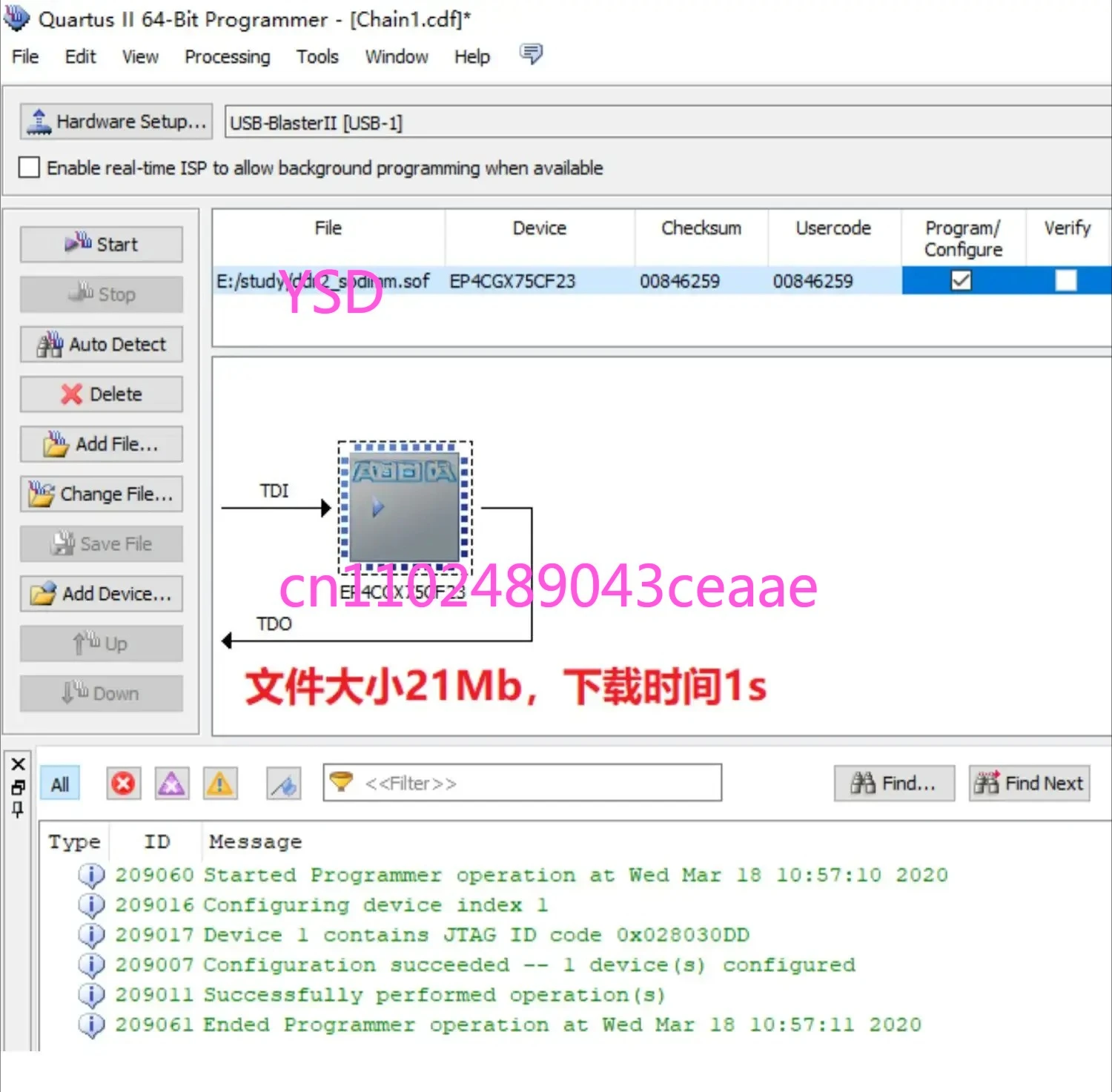Screen dimensions: 1112x1092
Task: Click the Message column header
Action: (x=255, y=842)
